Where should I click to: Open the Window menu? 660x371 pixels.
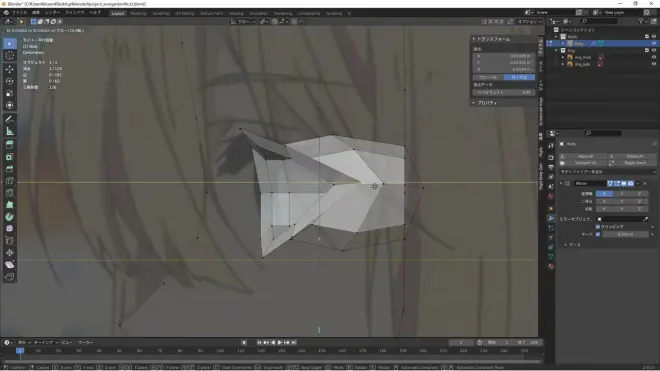tap(75, 13)
